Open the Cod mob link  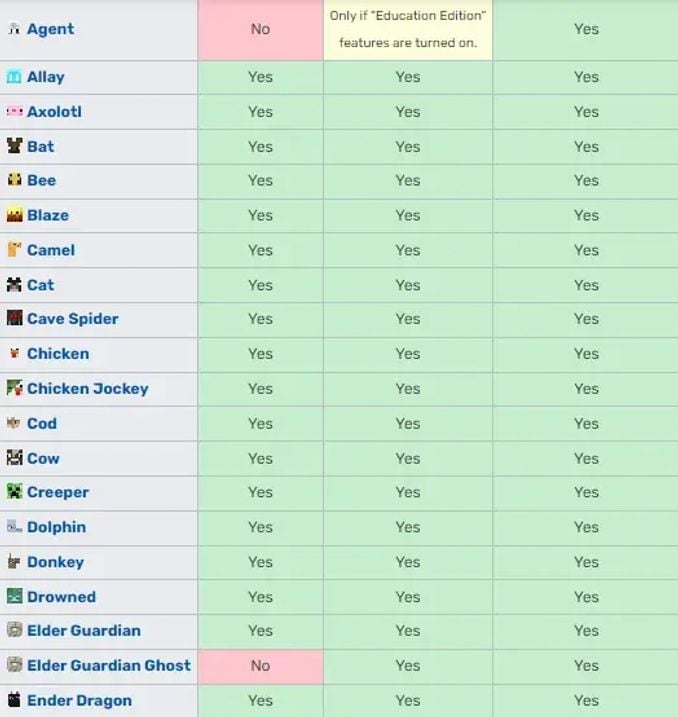click(42, 423)
